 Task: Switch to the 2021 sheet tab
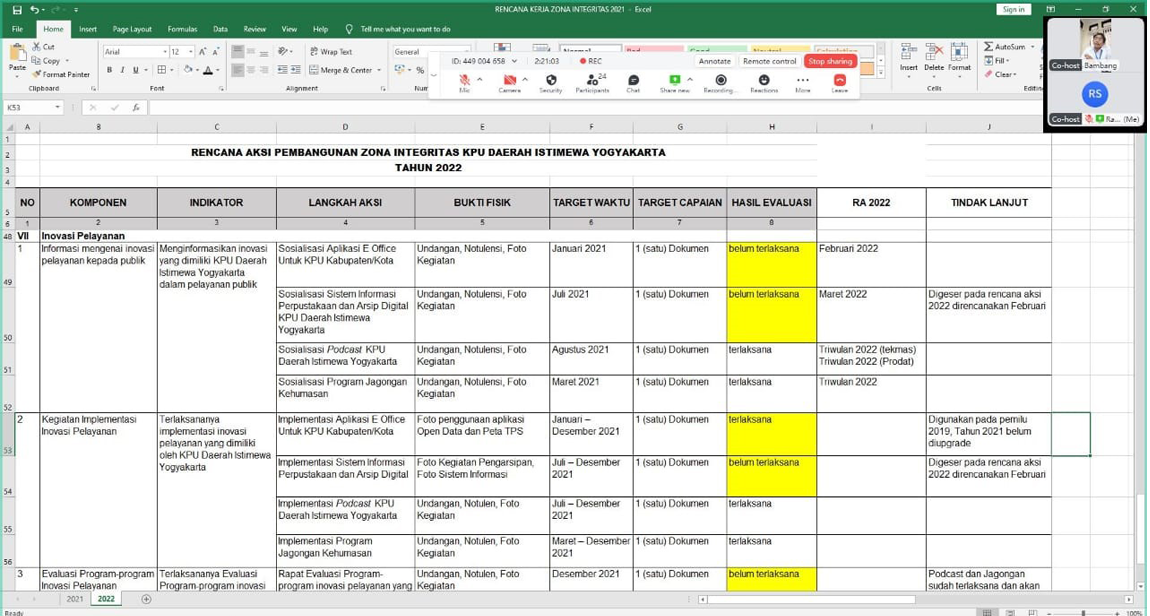(x=75, y=599)
